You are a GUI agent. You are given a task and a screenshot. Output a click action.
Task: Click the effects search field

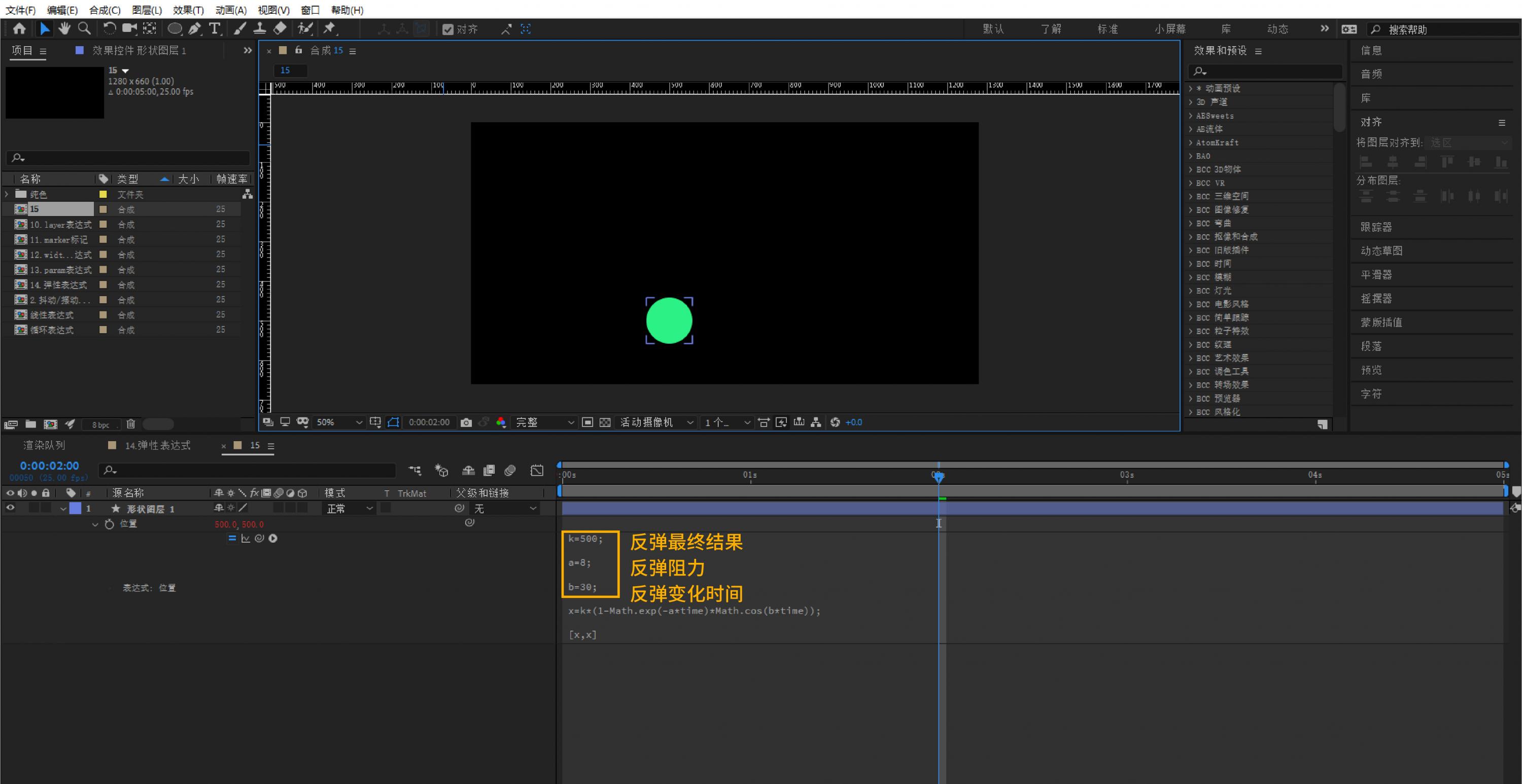coord(1270,72)
